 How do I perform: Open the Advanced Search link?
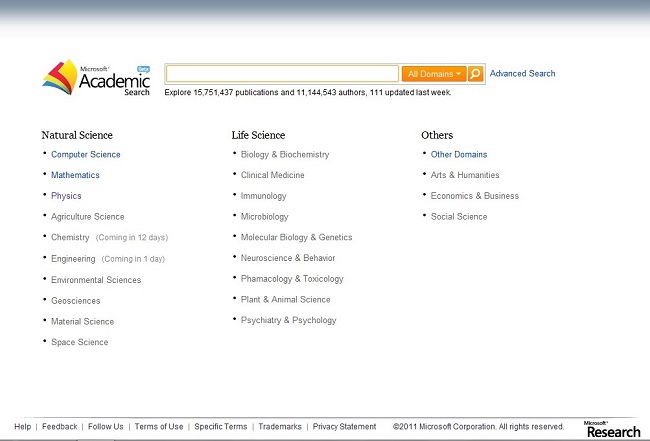522,73
